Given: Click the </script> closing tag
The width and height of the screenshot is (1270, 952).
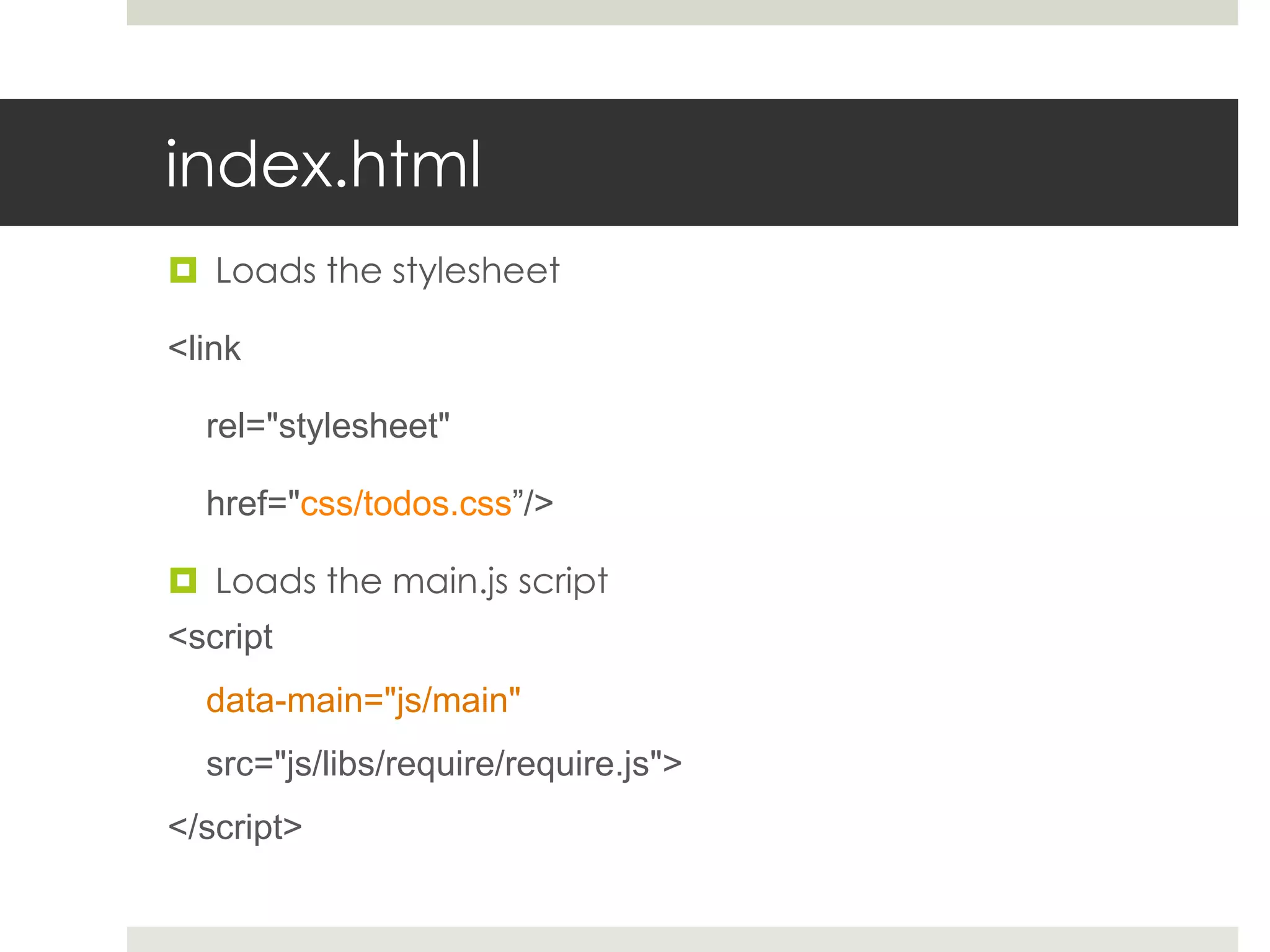Looking at the screenshot, I should tap(235, 827).
